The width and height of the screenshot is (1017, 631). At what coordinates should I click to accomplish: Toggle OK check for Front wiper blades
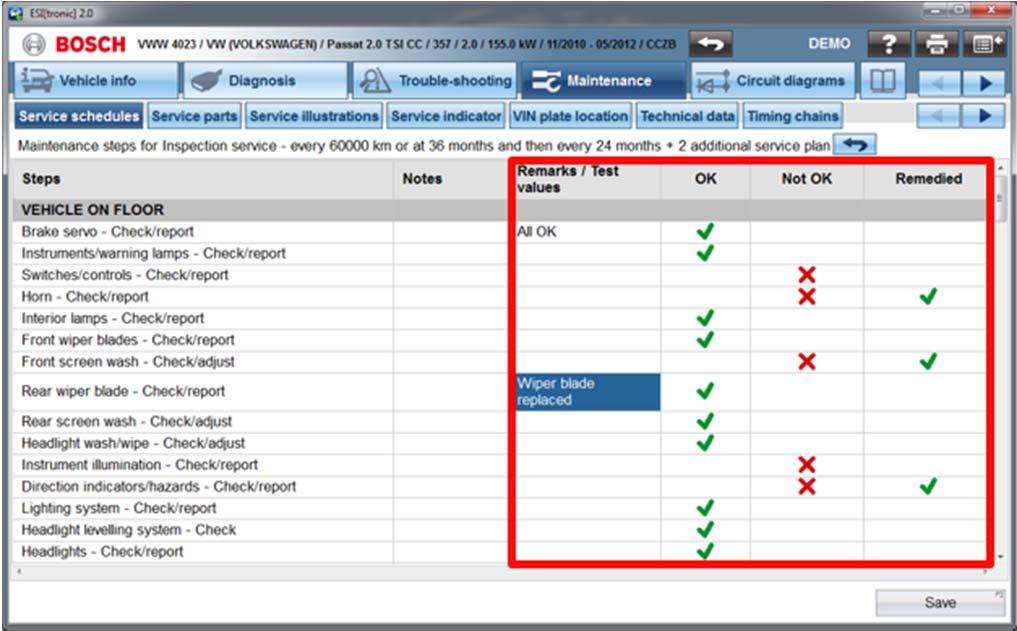705,339
